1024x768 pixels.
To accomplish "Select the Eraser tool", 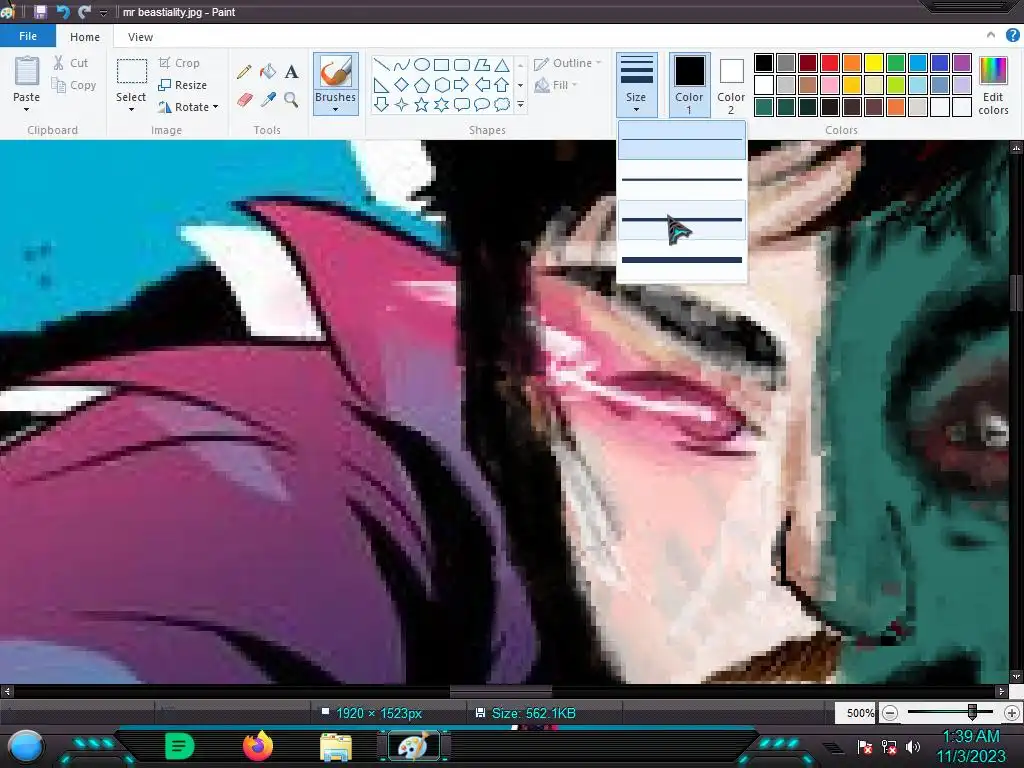I will 244,99.
